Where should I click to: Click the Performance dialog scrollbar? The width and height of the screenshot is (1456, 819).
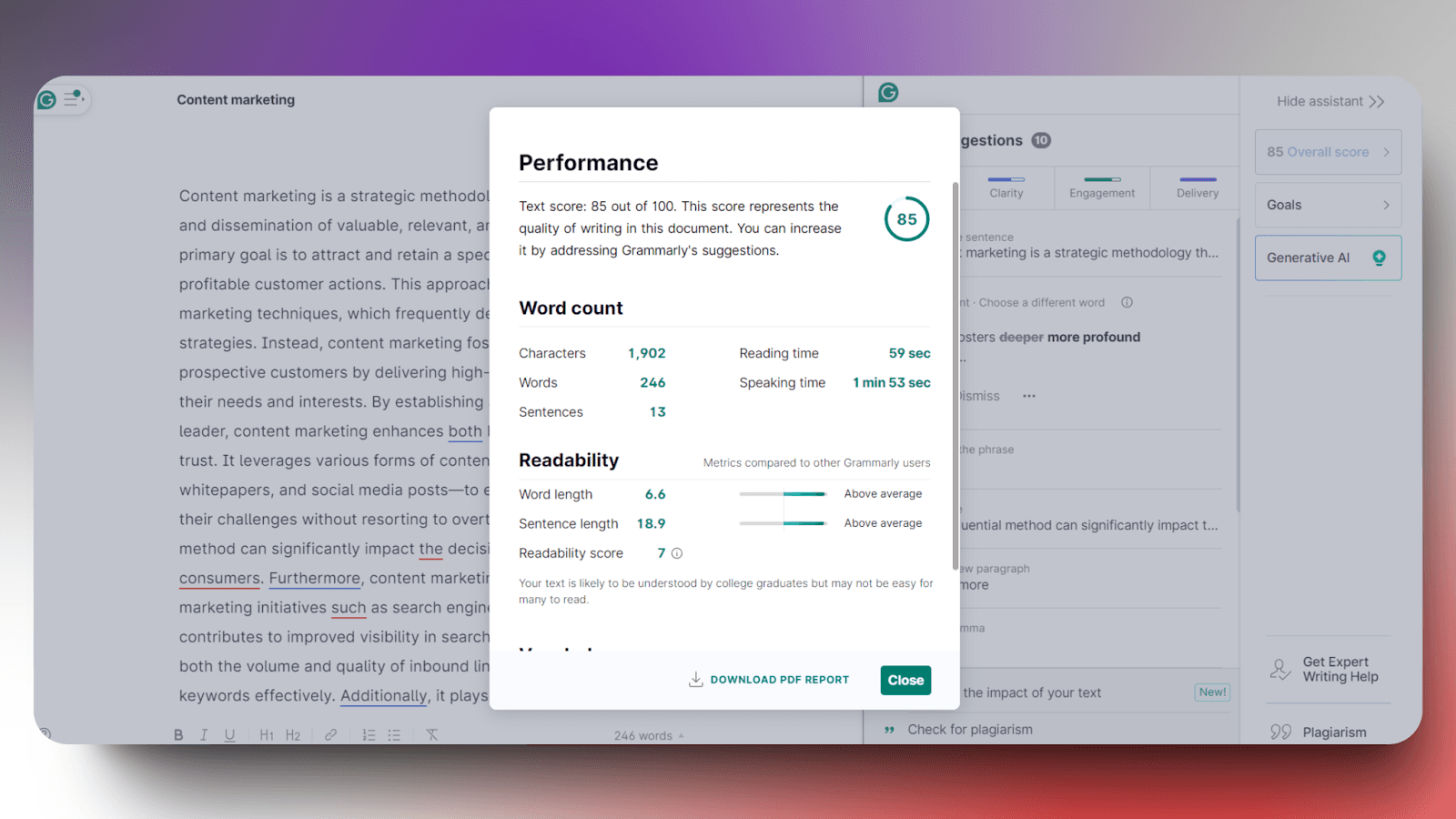coord(955,375)
